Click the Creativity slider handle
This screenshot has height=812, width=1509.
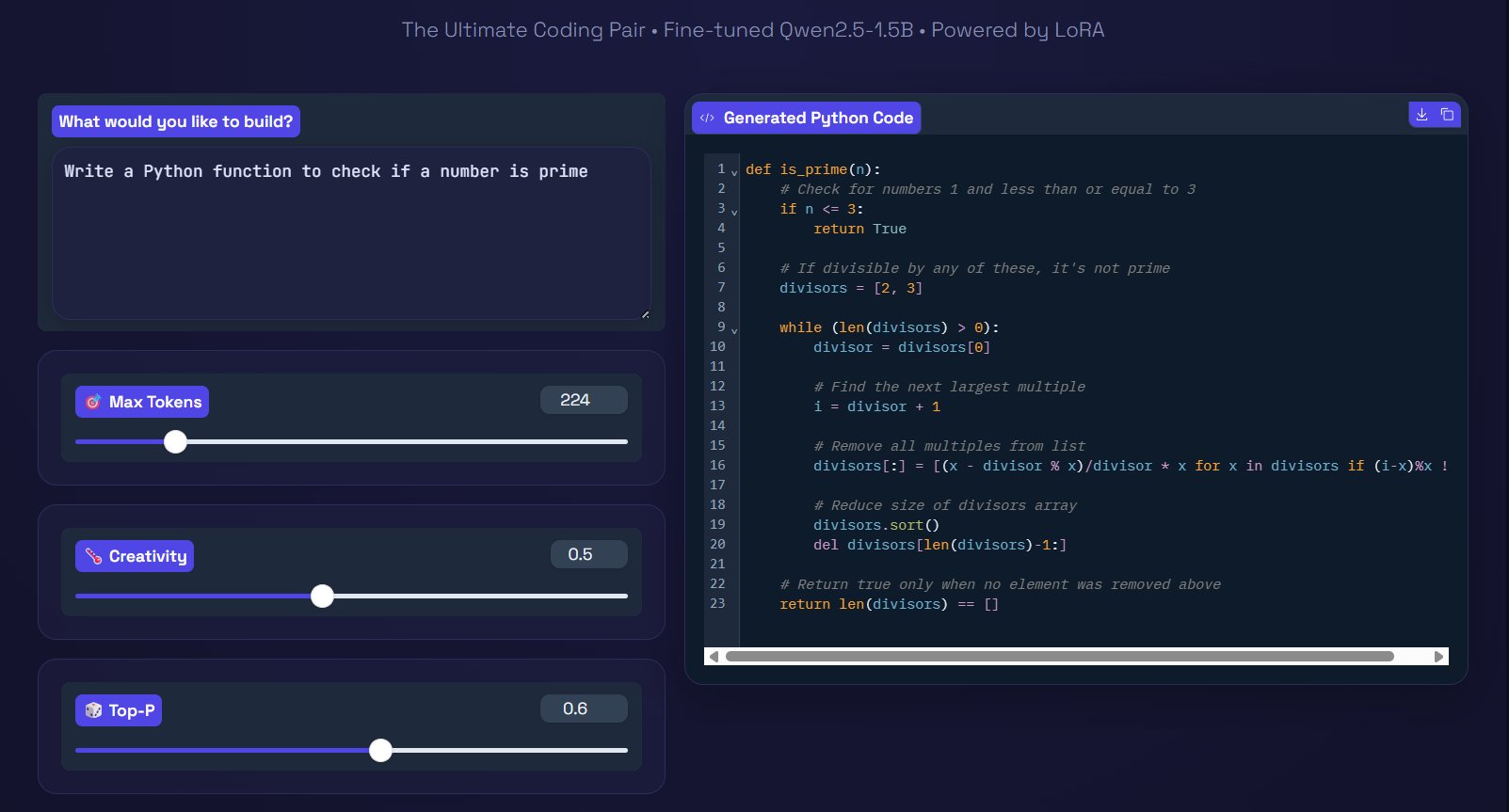322,596
